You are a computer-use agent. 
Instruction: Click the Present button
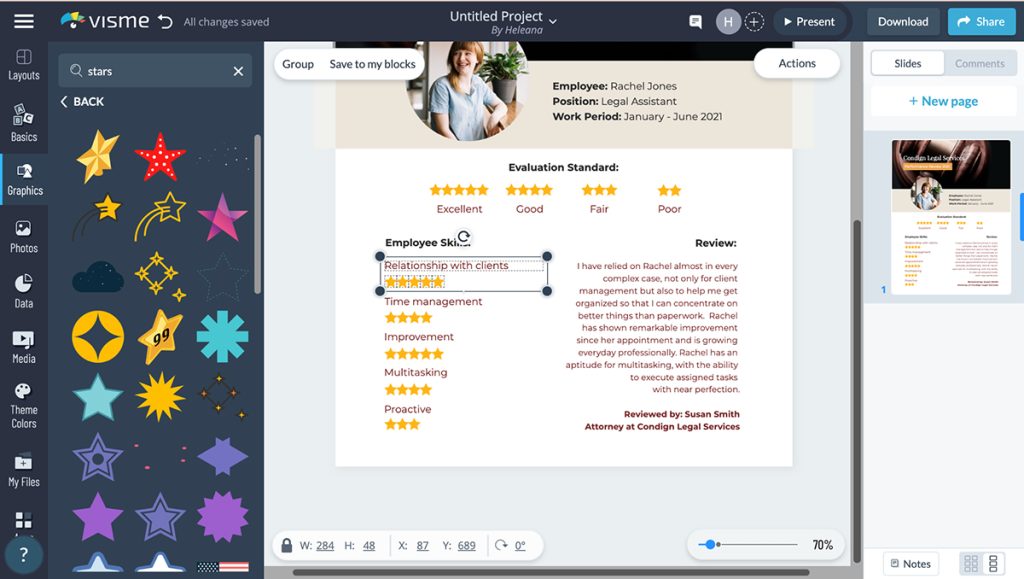[811, 21]
